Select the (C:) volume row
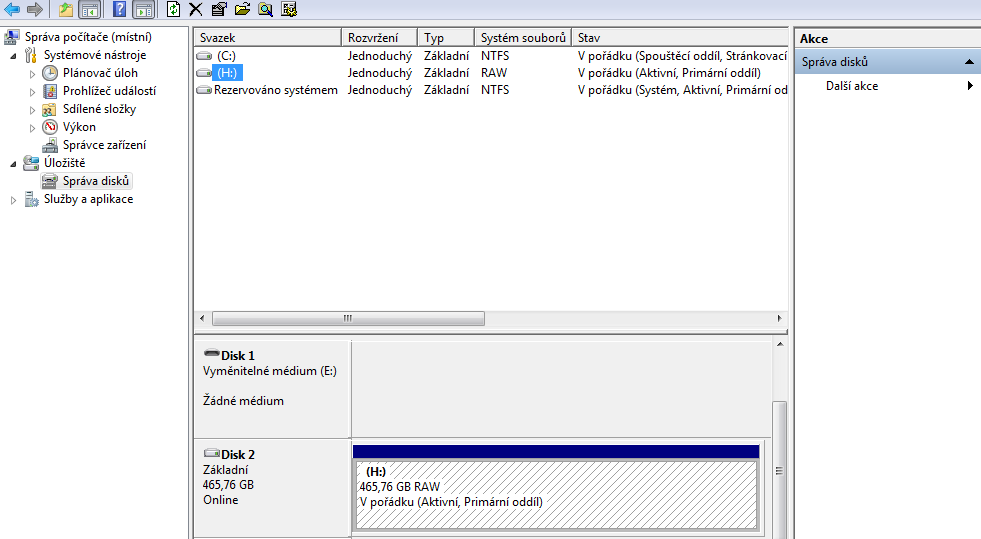Screen dimensions: 981x539 click(x=490, y=56)
